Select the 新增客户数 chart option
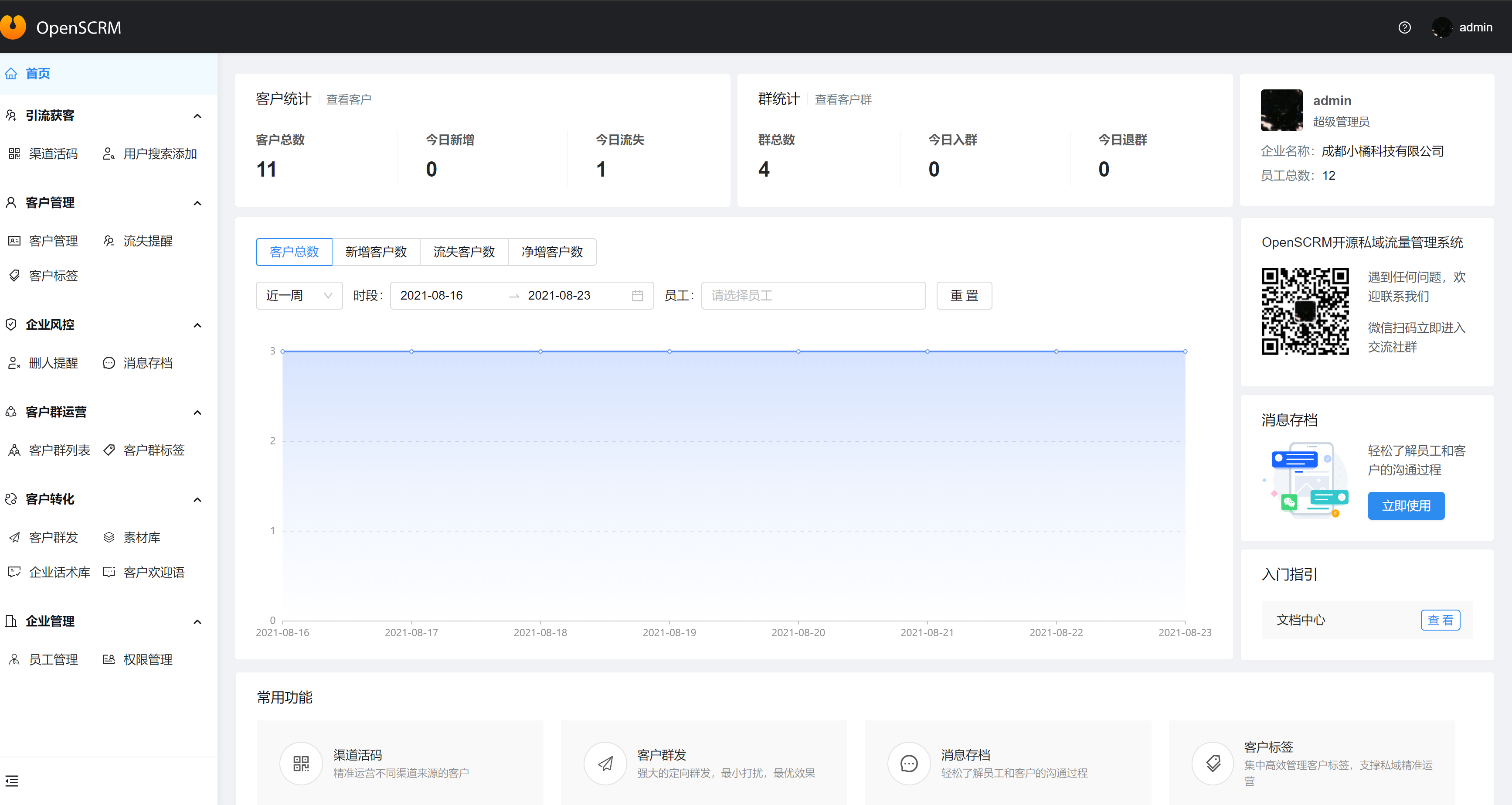This screenshot has width=1512, height=805. click(376, 252)
